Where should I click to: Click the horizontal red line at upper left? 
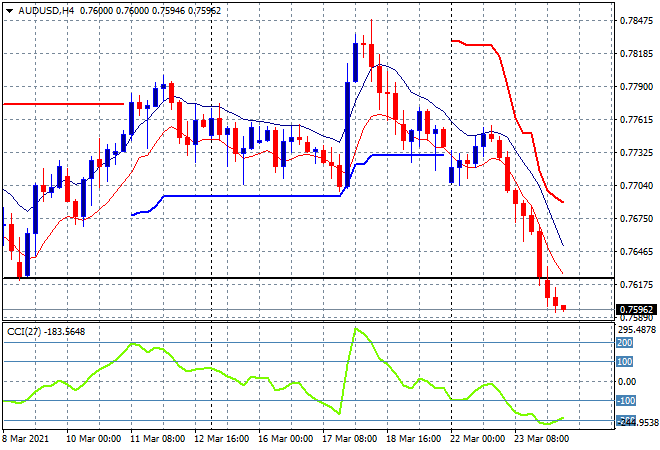pyautogui.click(x=60, y=103)
